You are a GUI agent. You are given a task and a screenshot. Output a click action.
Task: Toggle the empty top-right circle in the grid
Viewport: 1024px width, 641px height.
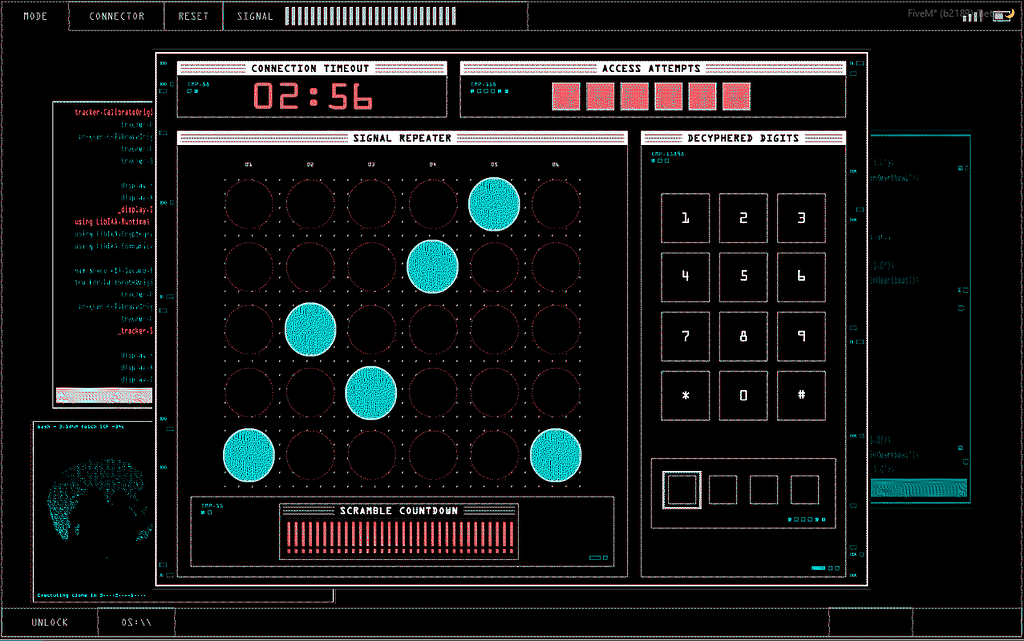pos(555,204)
